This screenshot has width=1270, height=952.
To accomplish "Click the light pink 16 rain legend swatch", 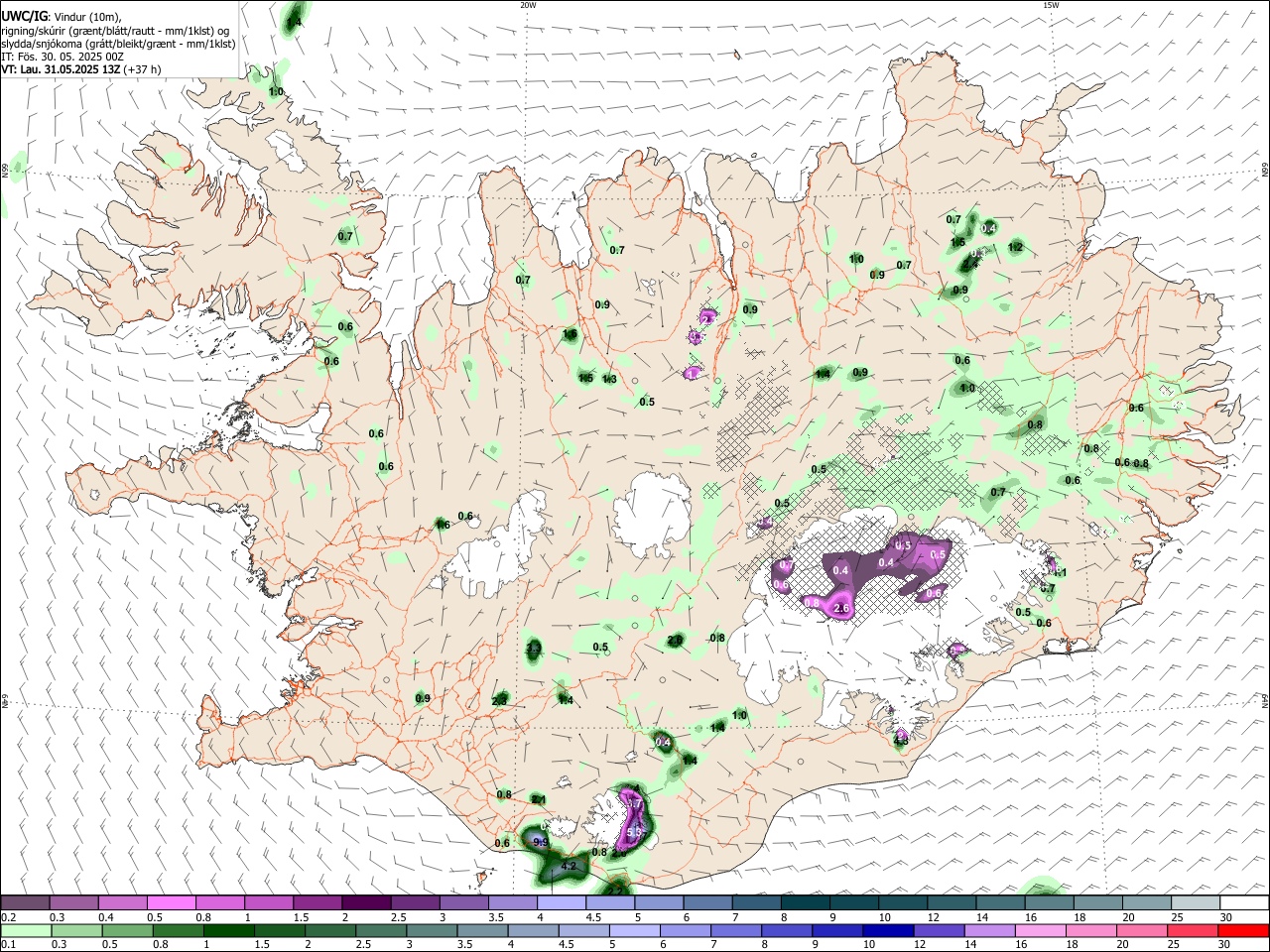I will coord(1041,930).
